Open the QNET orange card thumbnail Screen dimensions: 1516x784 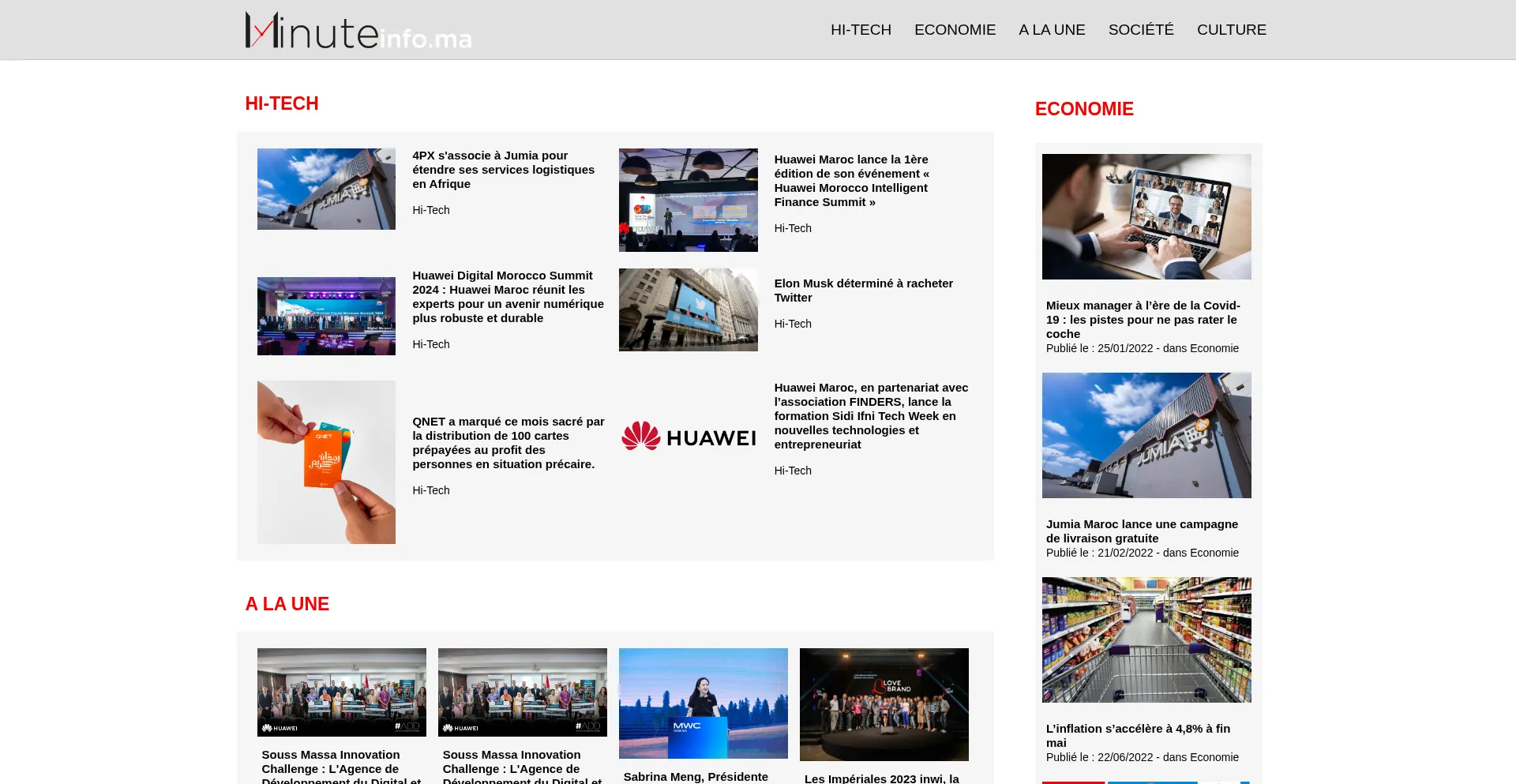tap(326, 462)
